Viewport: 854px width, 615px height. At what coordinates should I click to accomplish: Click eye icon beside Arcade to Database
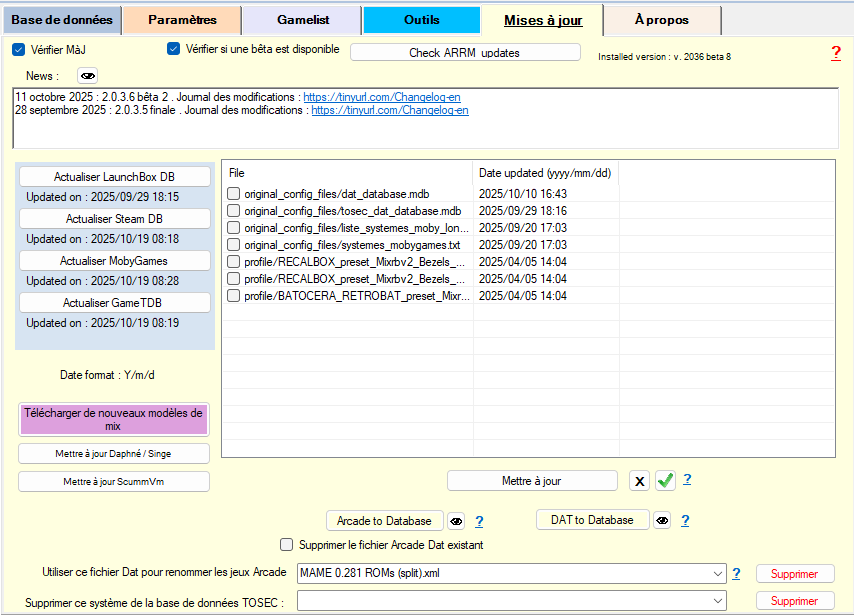click(456, 521)
